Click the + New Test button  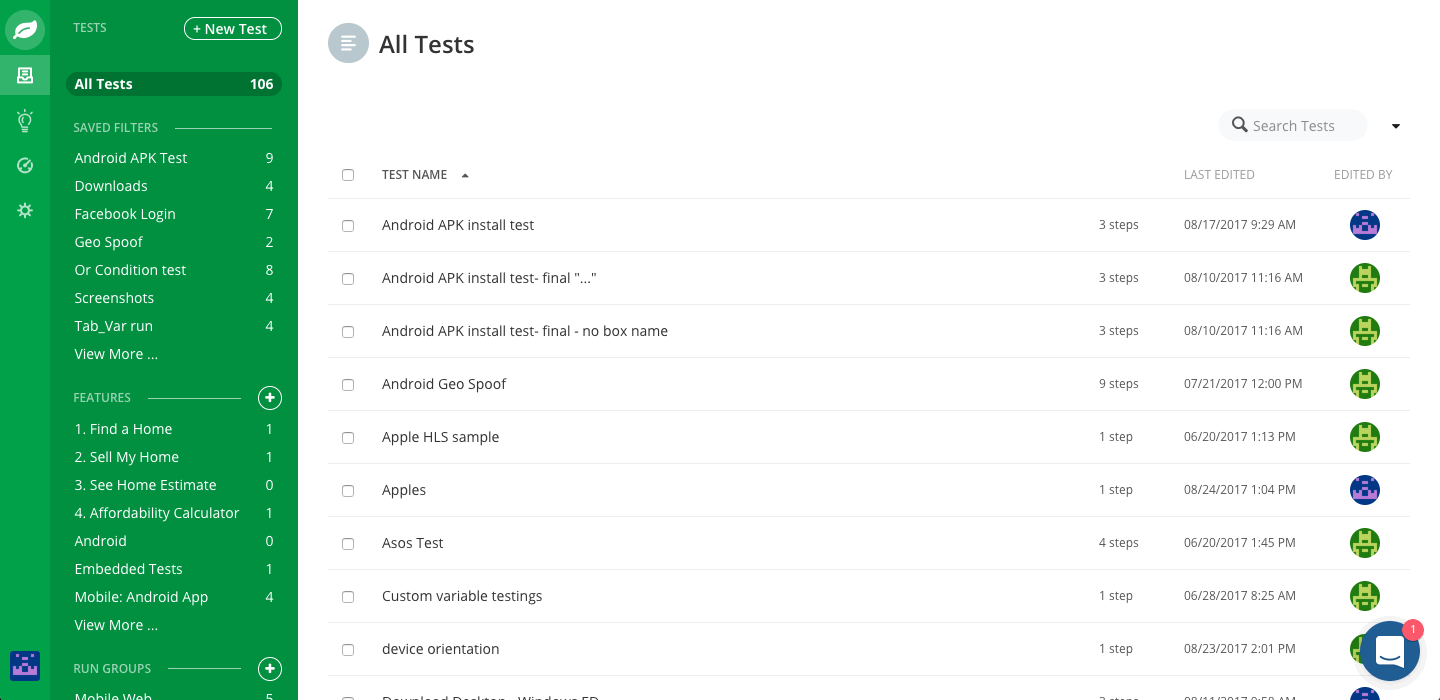pos(233,29)
